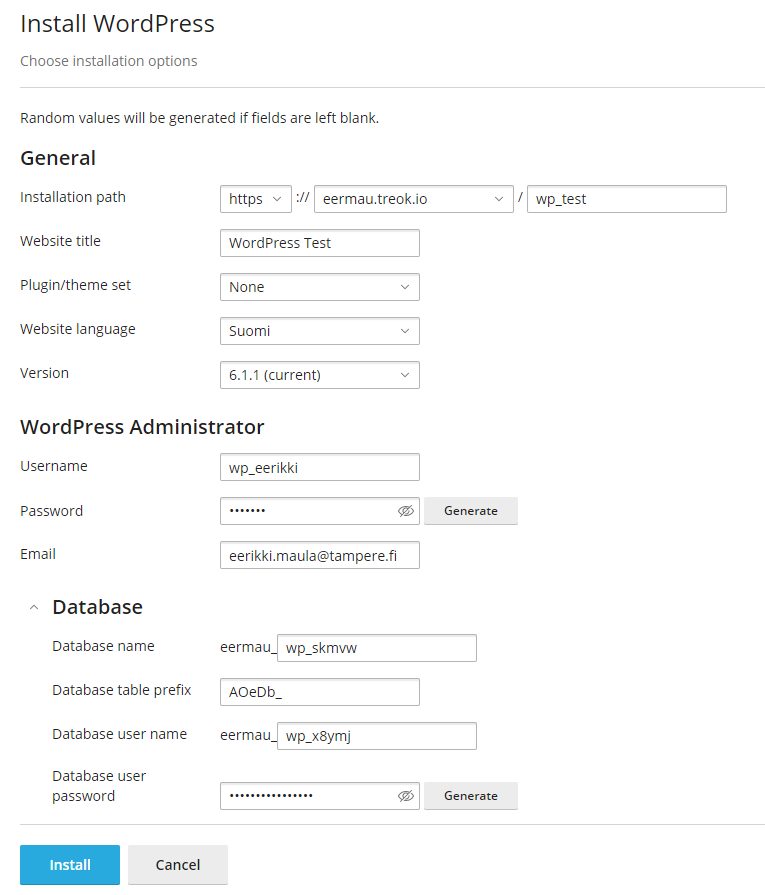Collapse the Database section
This screenshot has height=895, width=765.
pos(33,606)
